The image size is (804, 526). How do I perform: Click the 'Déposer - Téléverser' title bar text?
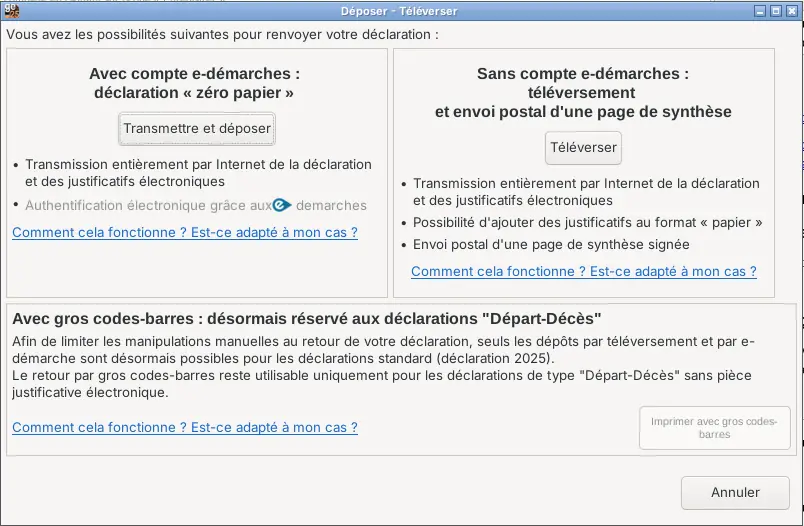point(399,11)
